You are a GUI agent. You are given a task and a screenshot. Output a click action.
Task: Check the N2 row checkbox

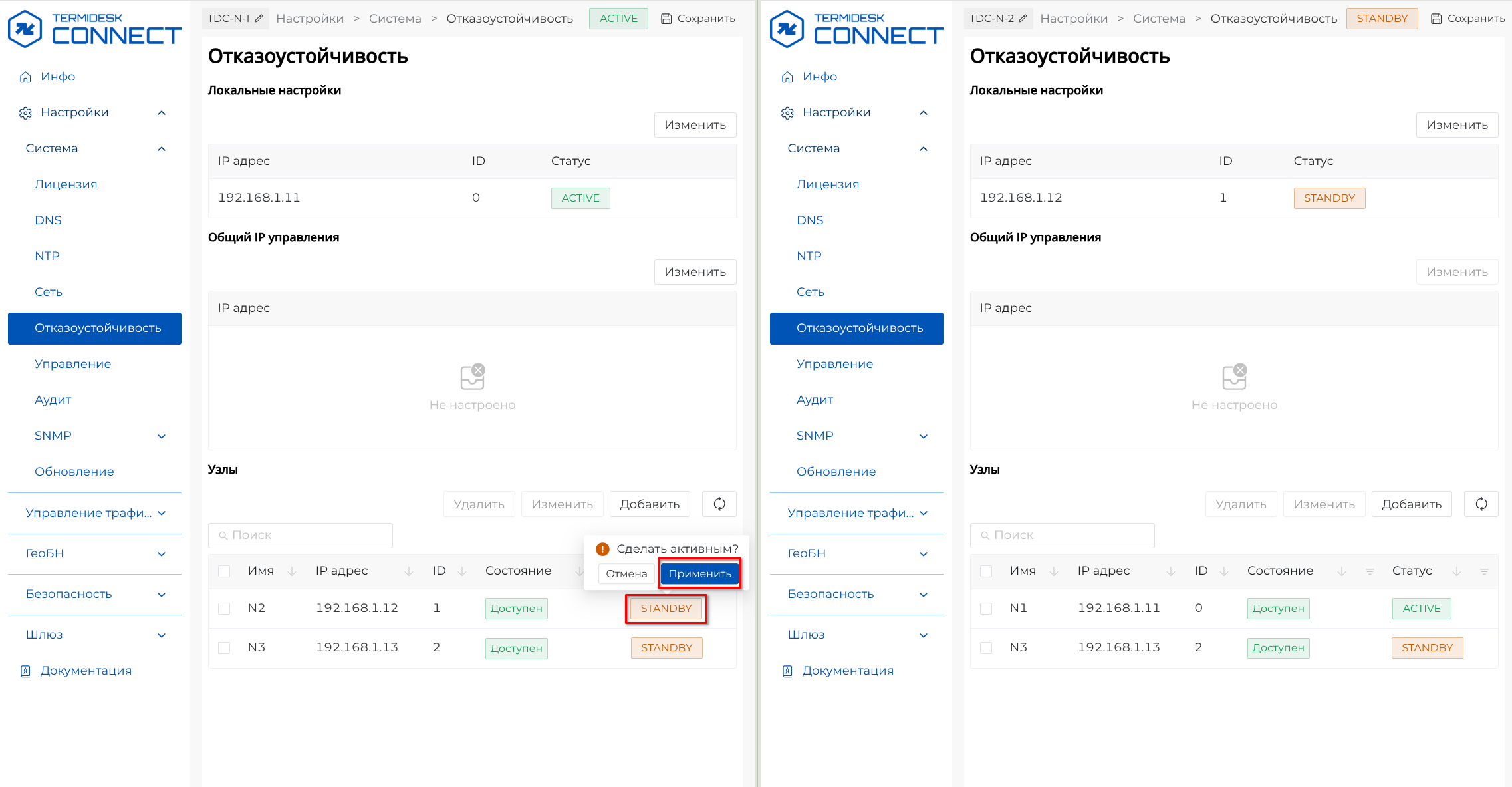click(x=224, y=609)
